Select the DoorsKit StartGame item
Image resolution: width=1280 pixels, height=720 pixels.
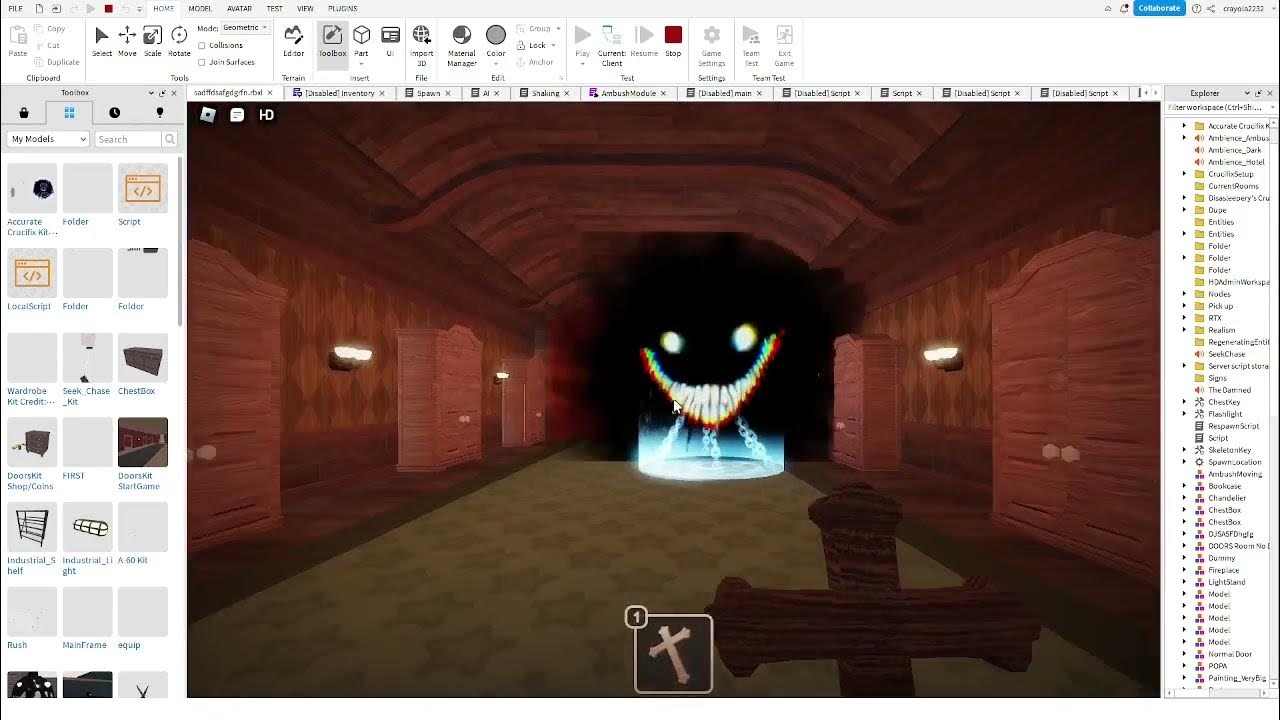point(142,454)
